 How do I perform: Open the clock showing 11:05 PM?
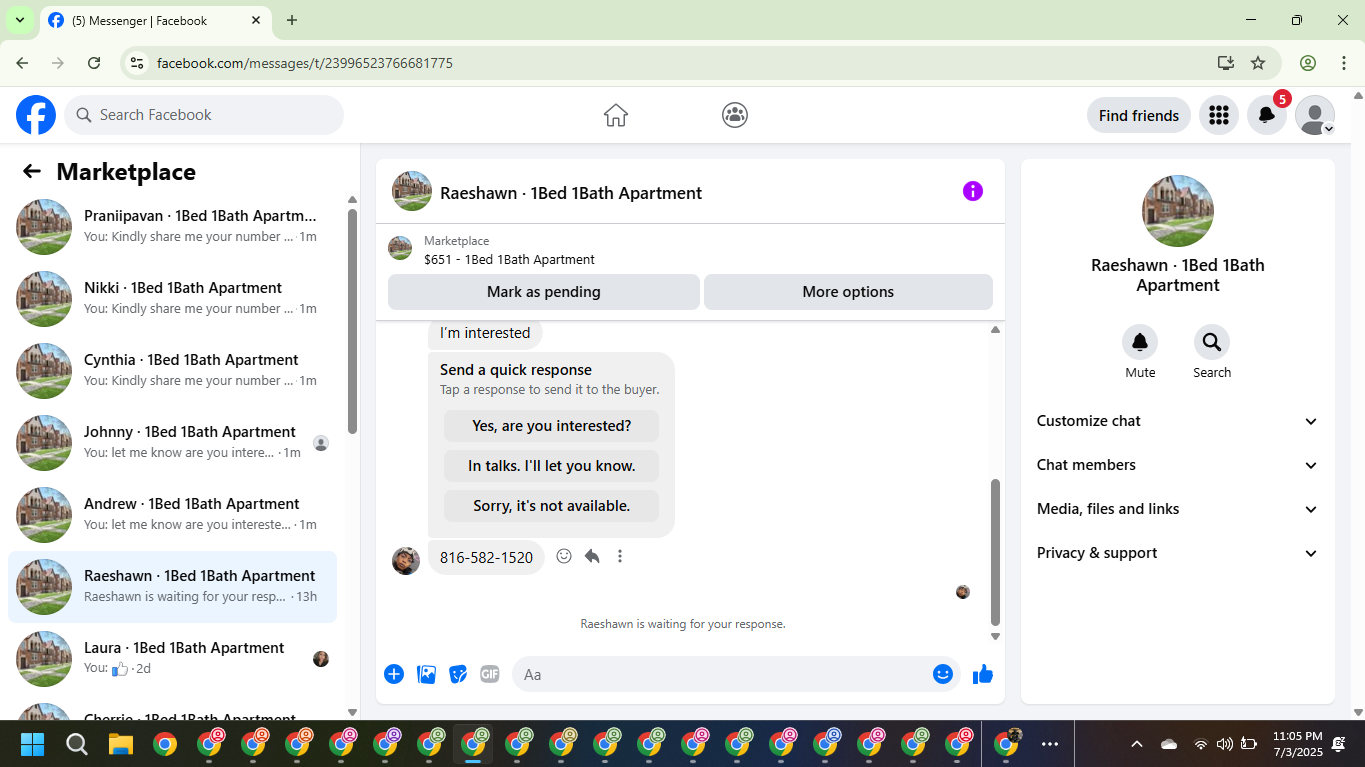pyautogui.click(x=1297, y=744)
